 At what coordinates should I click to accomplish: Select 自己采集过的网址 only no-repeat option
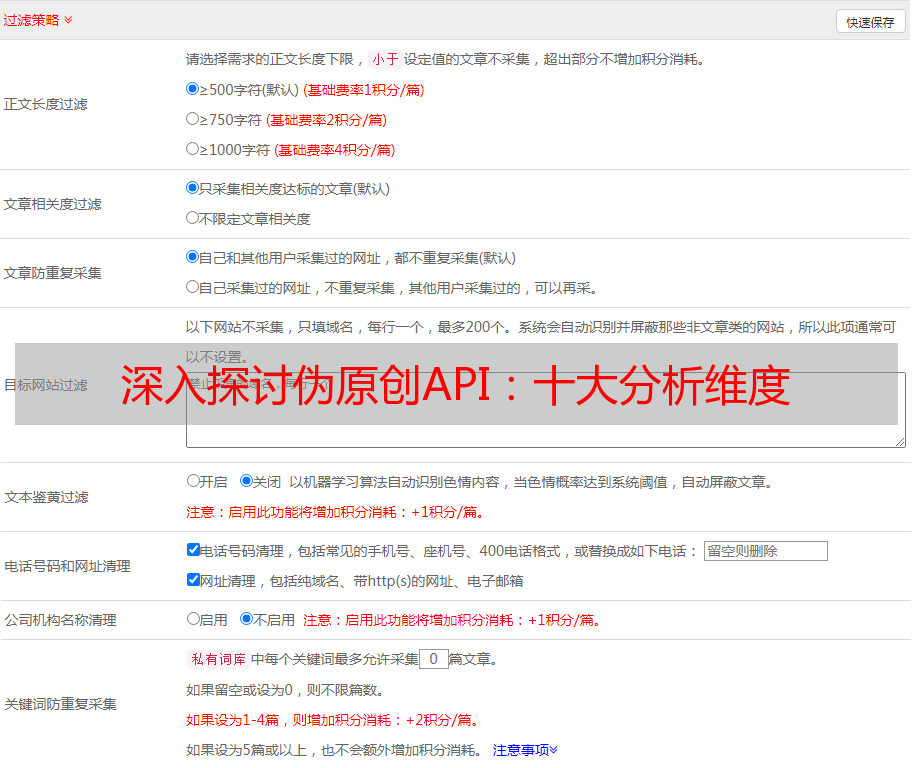pos(193,287)
